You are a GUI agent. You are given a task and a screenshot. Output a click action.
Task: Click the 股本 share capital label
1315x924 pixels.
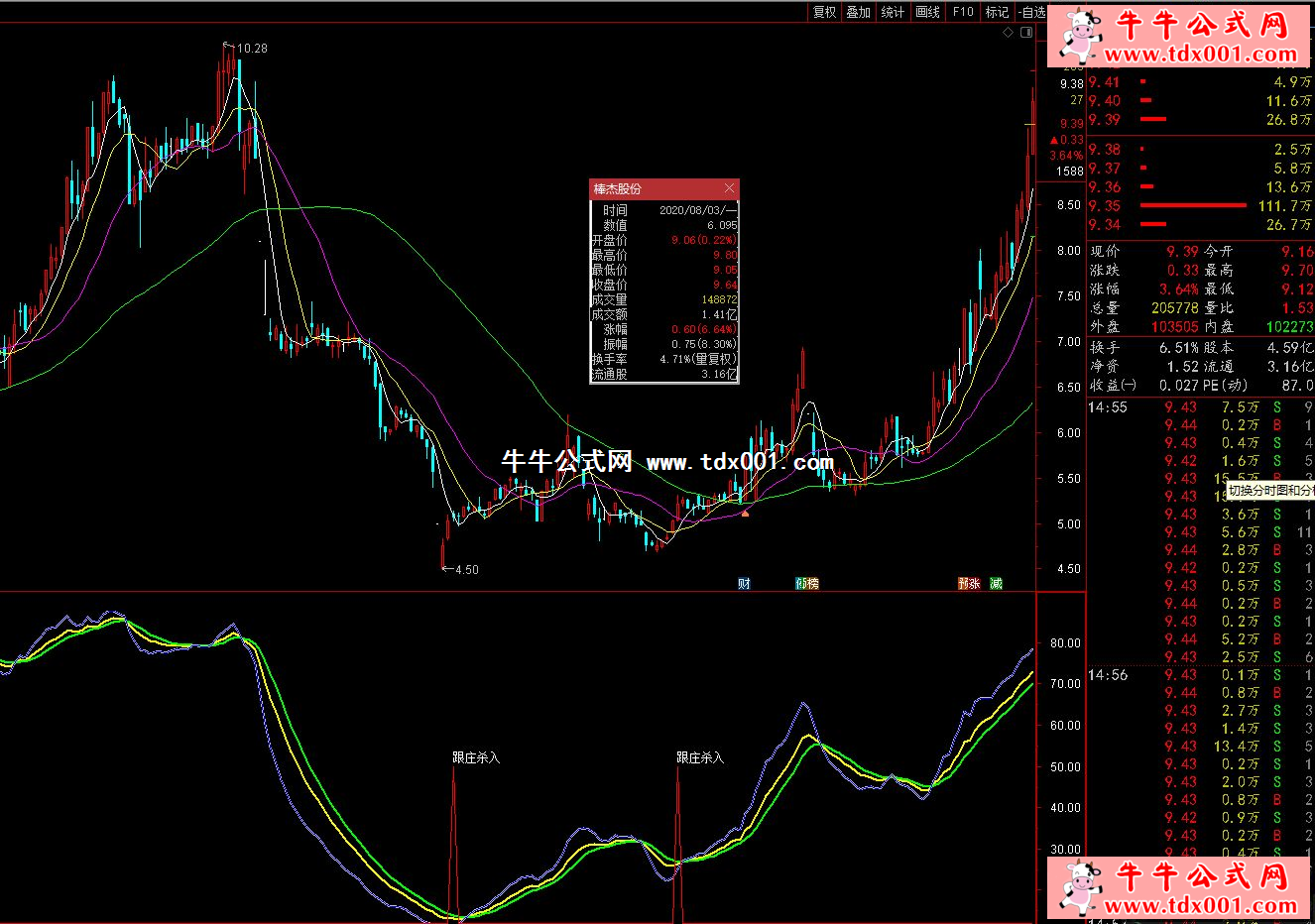[1219, 348]
